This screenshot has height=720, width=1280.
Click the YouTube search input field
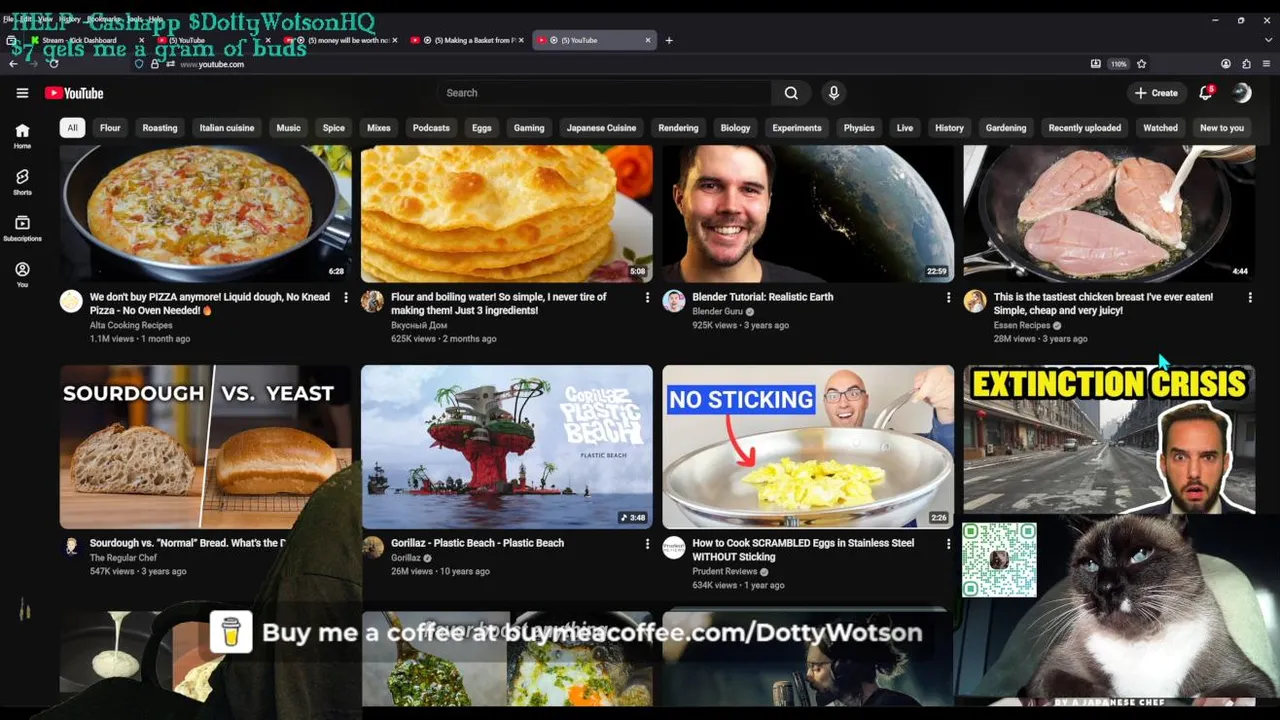point(604,93)
